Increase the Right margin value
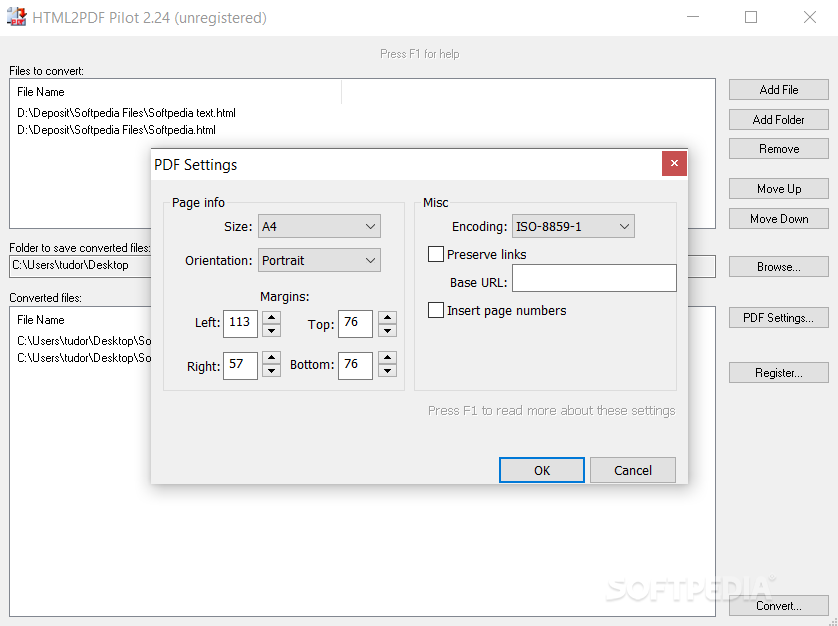 (271, 358)
